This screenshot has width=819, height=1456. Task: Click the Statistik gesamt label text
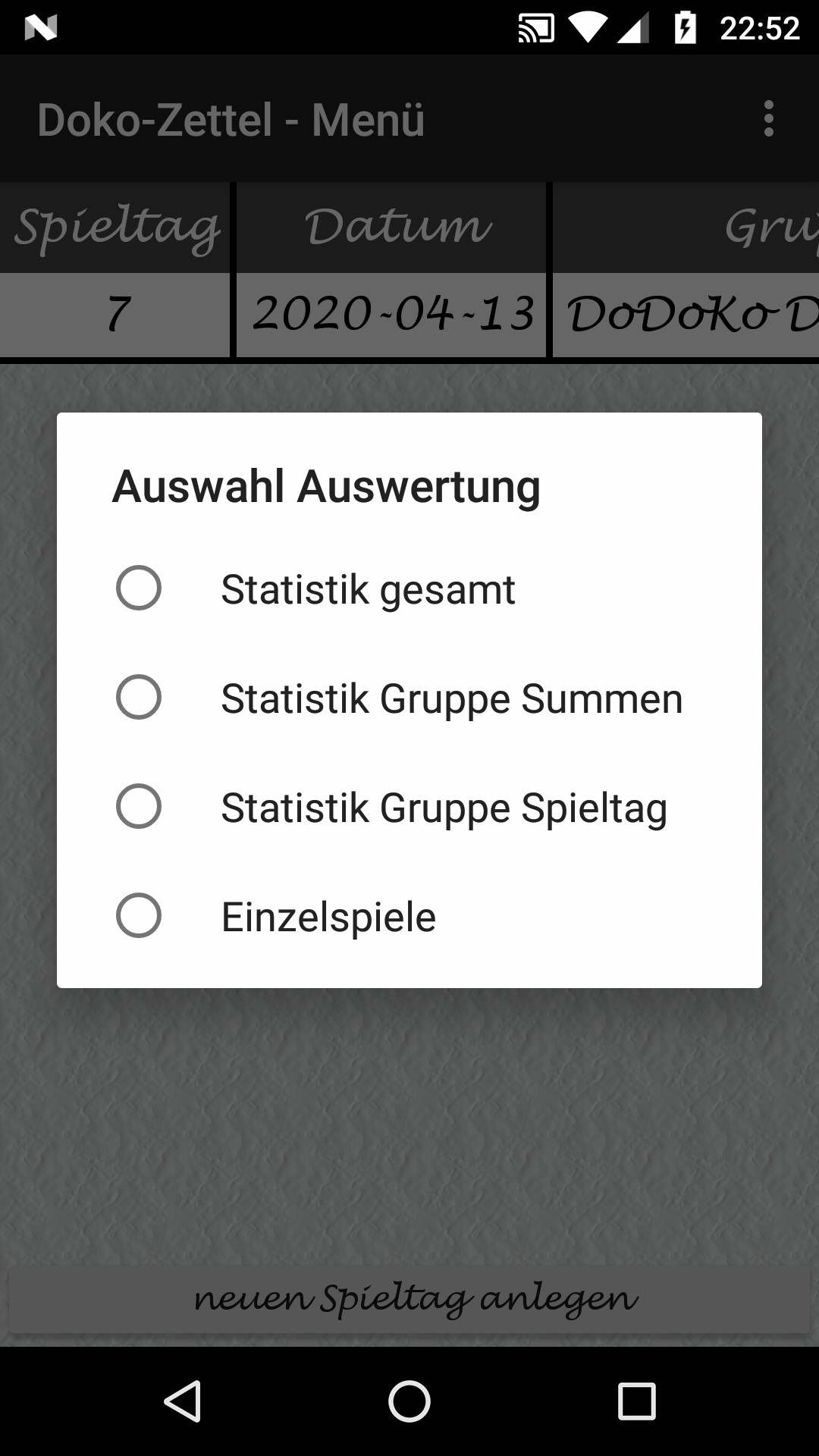coord(368,589)
